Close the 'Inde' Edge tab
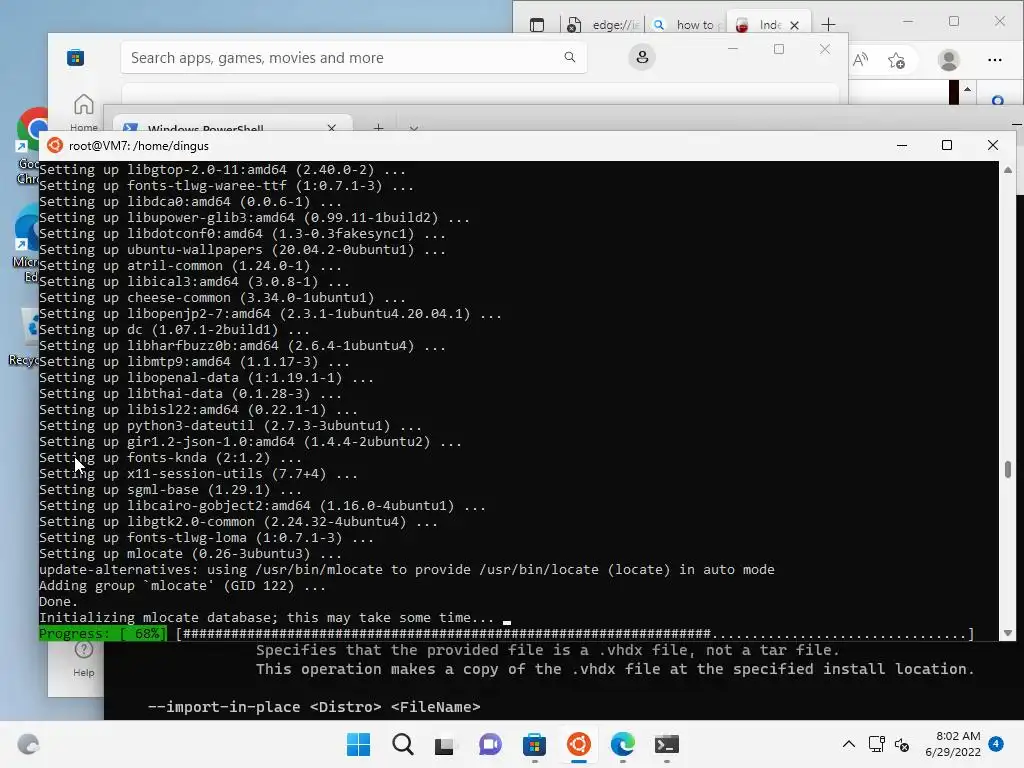Viewport: 1024px width, 768px height. coord(794,25)
